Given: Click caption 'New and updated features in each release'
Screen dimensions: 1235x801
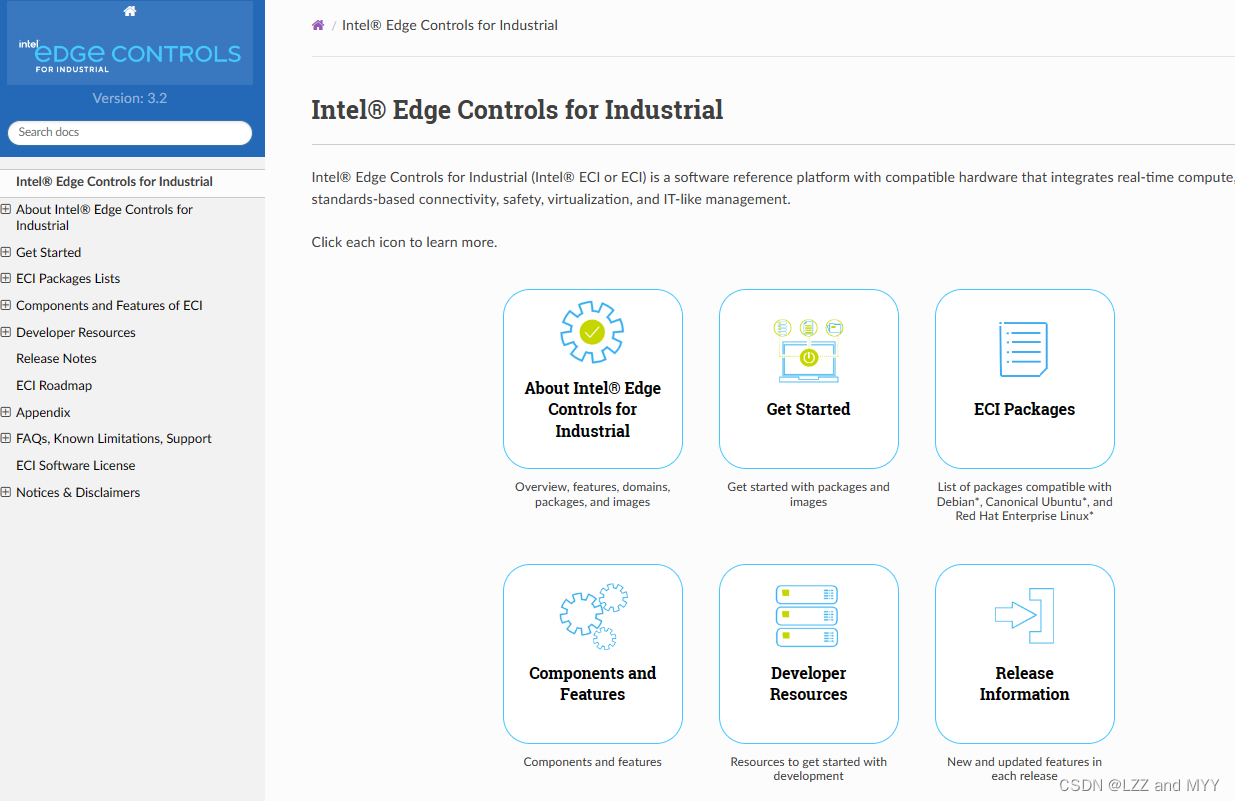Looking at the screenshot, I should (x=1024, y=769).
